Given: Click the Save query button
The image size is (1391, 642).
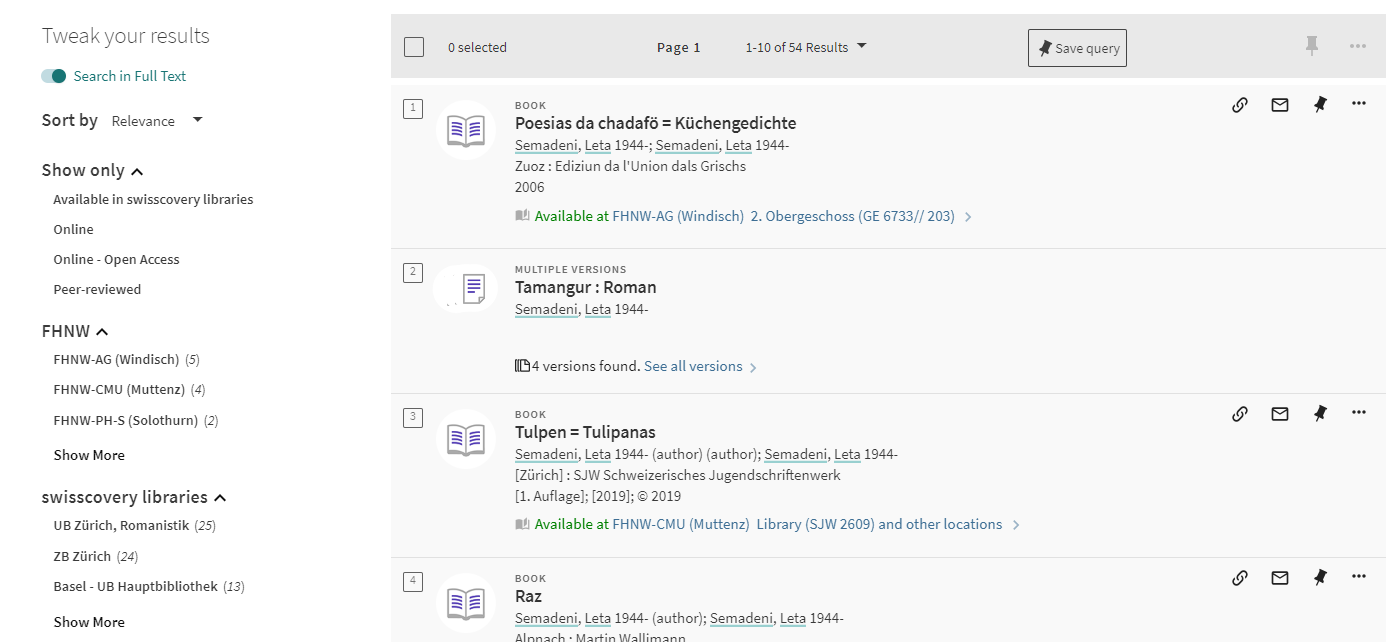Looking at the screenshot, I should pyautogui.click(x=1077, y=48).
